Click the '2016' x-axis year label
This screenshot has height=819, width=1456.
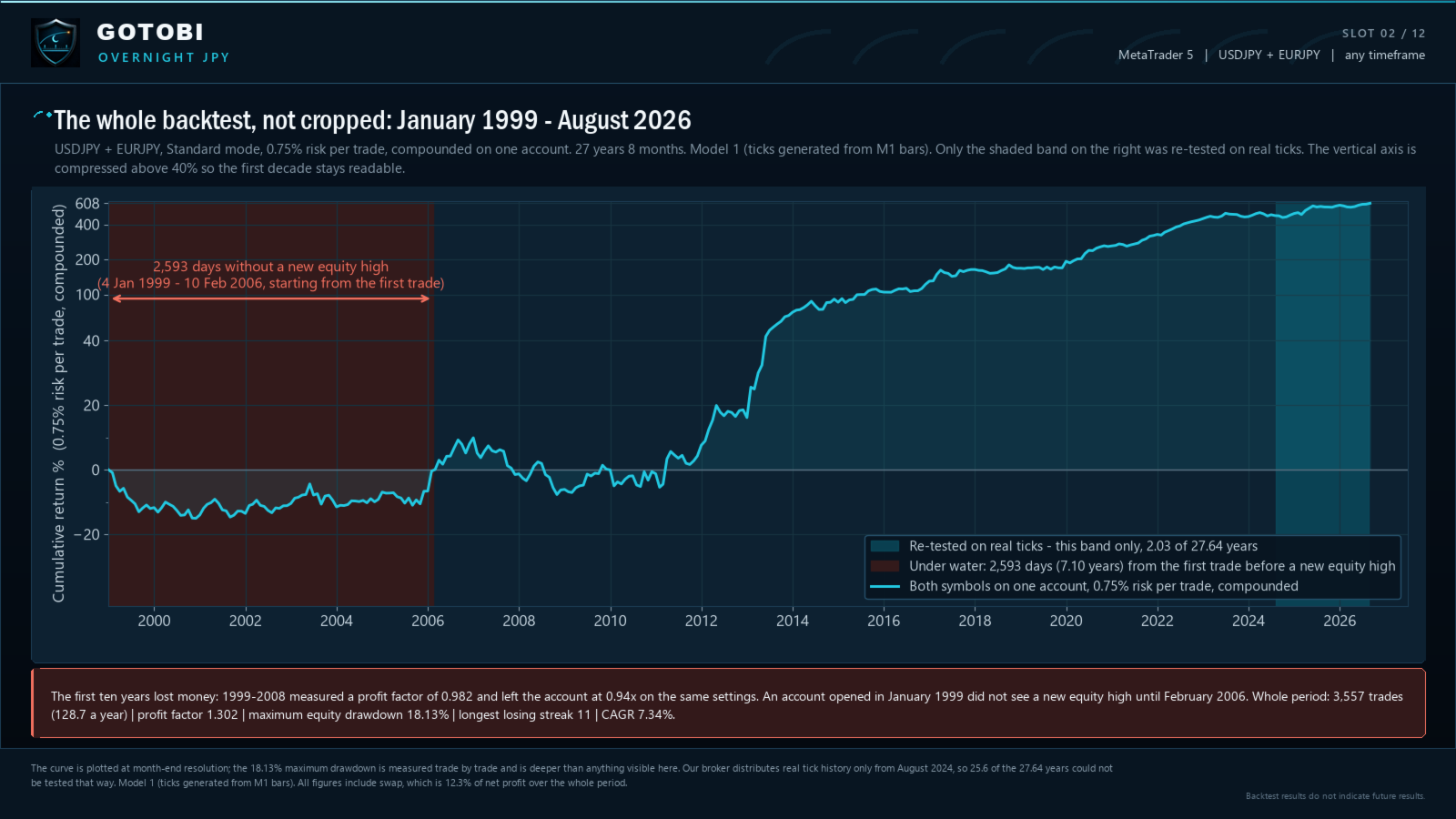point(884,621)
